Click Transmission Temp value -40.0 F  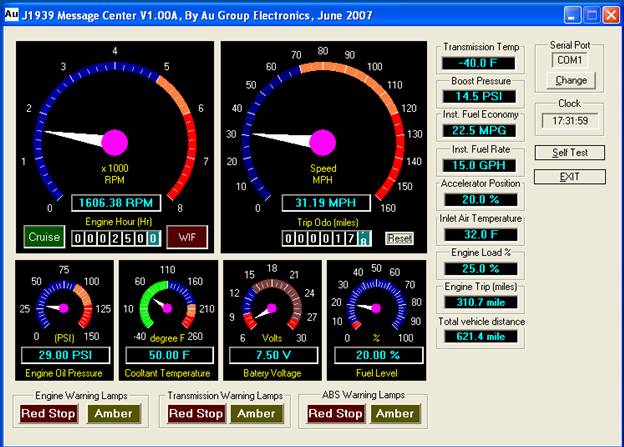click(x=478, y=63)
